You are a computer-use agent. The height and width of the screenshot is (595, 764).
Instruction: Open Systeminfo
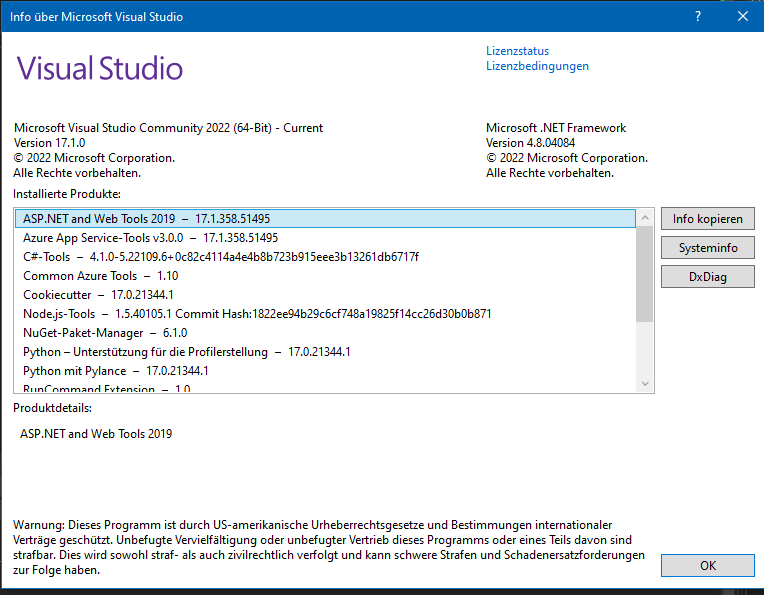(x=707, y=248)
